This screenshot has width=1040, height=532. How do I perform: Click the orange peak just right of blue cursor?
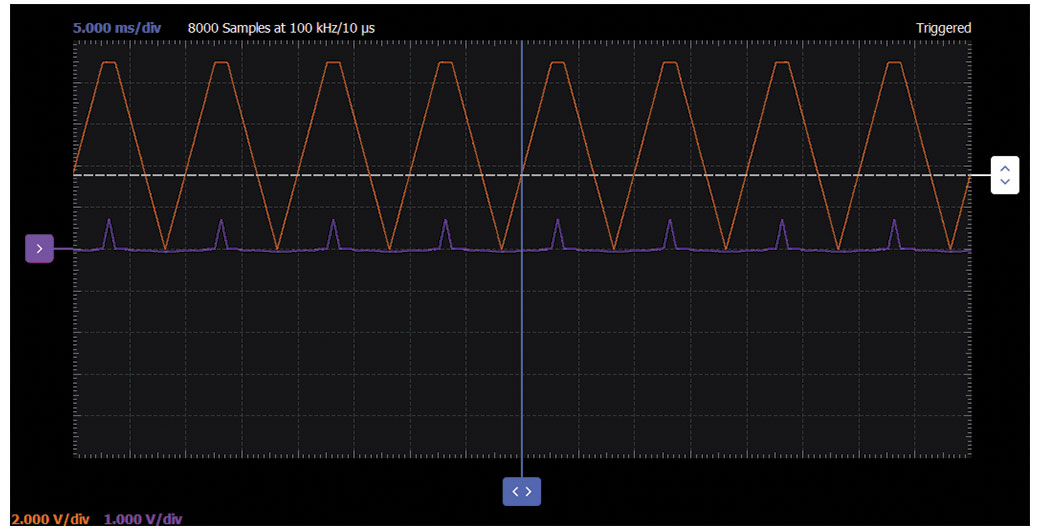tap(558, 63)
